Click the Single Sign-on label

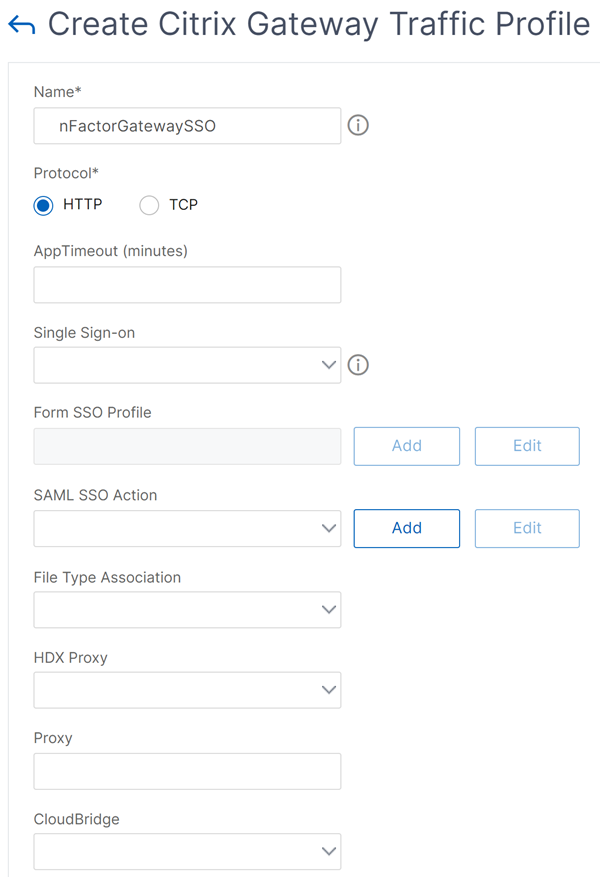click(x=84, y=333)
